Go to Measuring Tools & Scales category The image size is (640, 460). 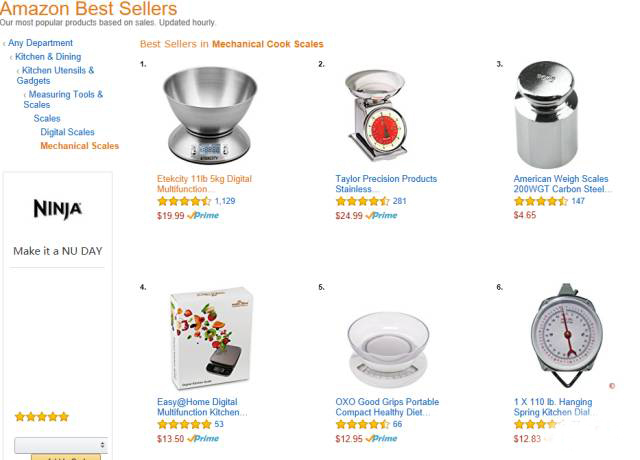(x=66, y=99)
